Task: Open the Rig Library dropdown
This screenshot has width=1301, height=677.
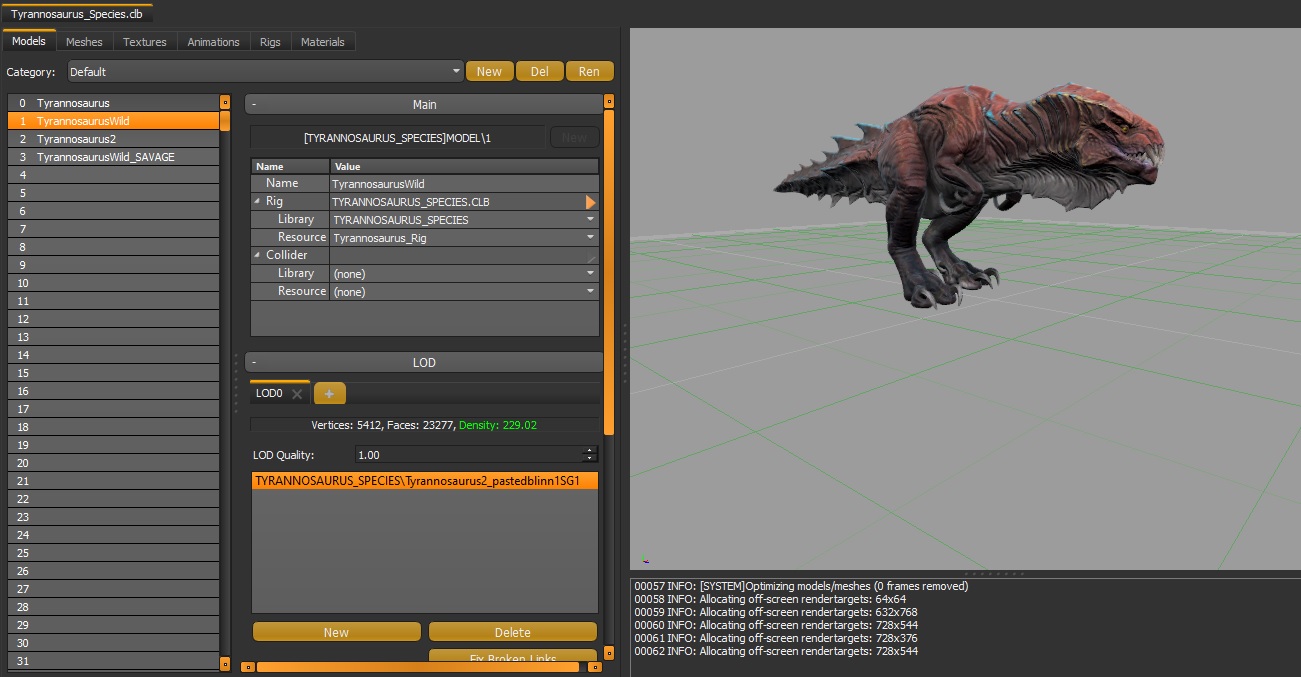Action: (x=590, y=220)
